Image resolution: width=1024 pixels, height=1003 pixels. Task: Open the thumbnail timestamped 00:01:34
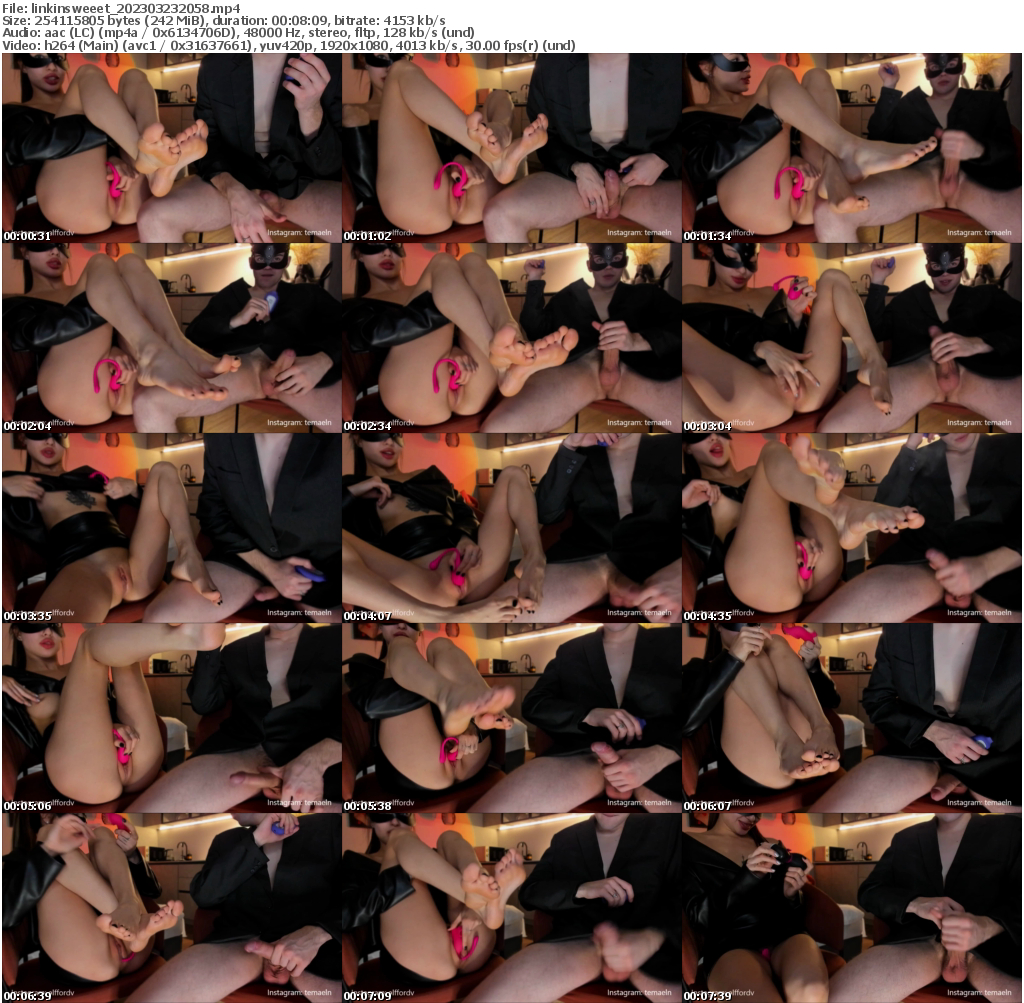853,150
